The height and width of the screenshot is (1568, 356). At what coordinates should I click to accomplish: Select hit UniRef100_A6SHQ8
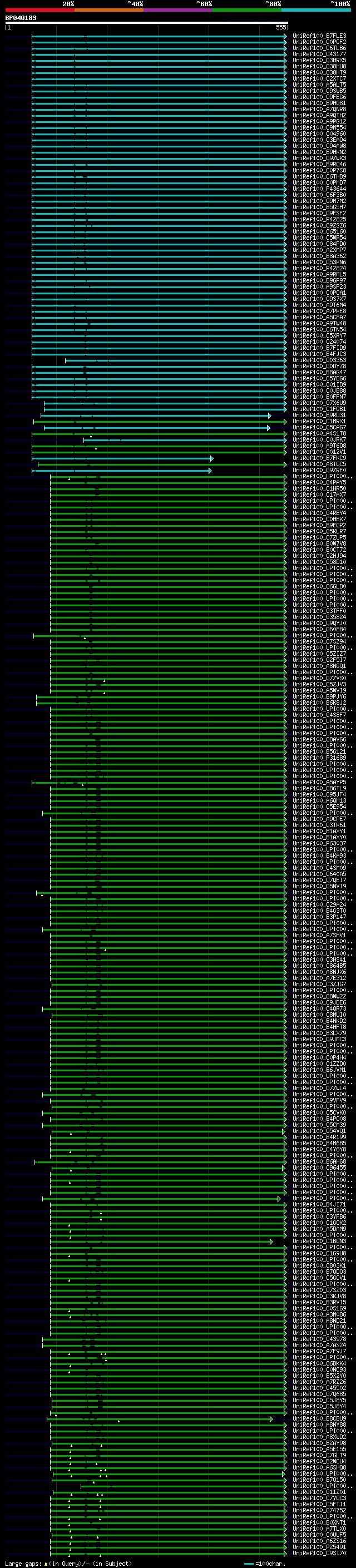(x=319, y=1467)
